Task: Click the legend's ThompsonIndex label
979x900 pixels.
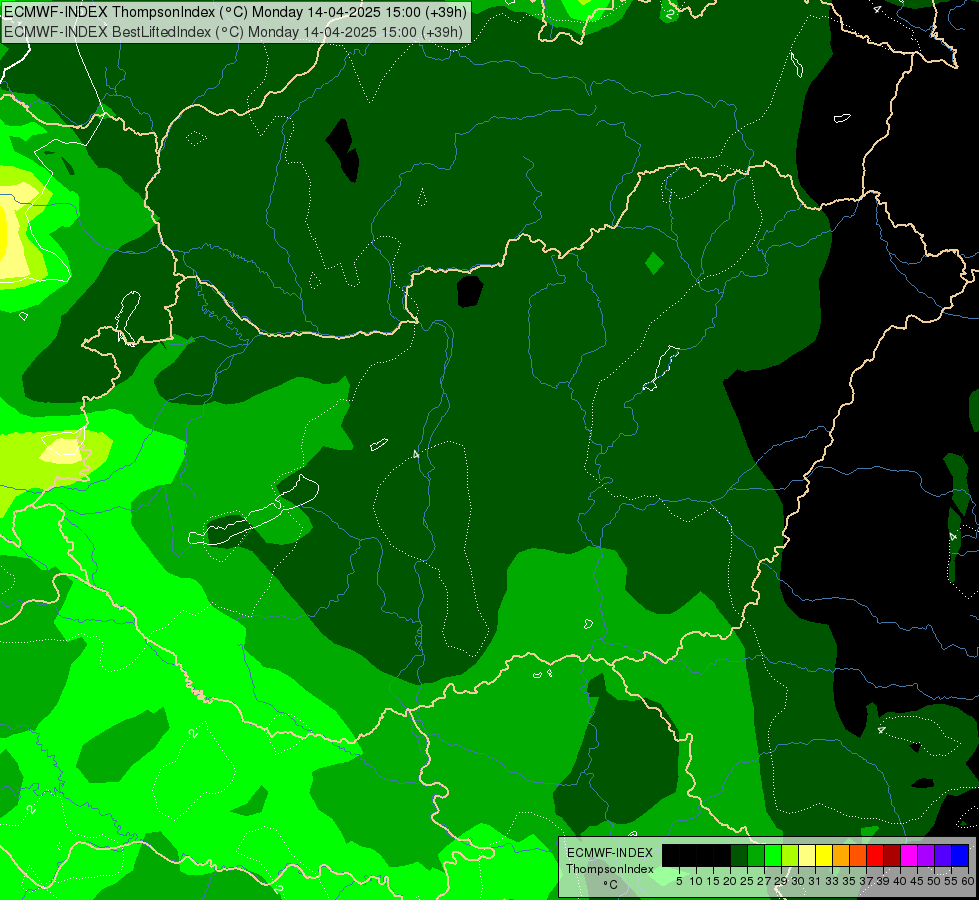Action: pos(610,869)
